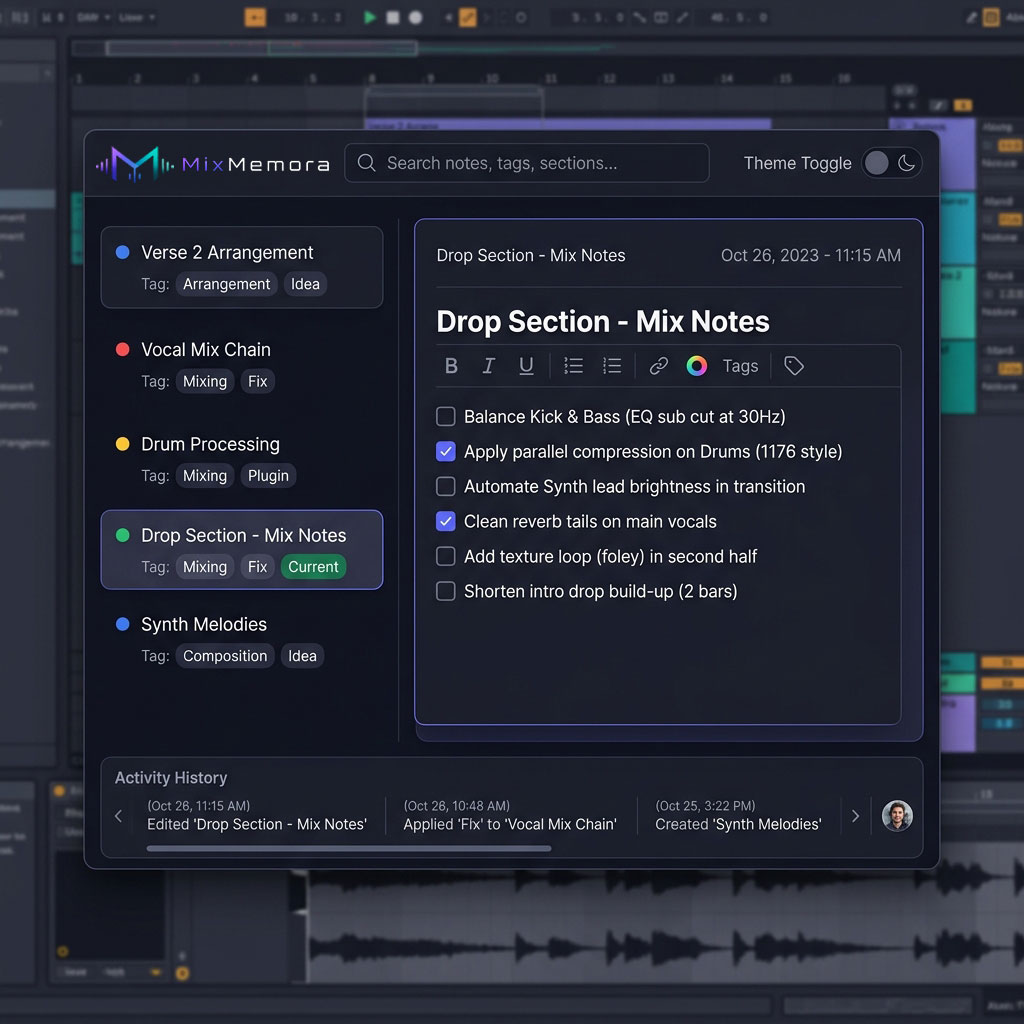Click the Tags button in editor toolbar
Image resolution: width=1024 pixels, height=1024 pixels.
tap(740, 366)
